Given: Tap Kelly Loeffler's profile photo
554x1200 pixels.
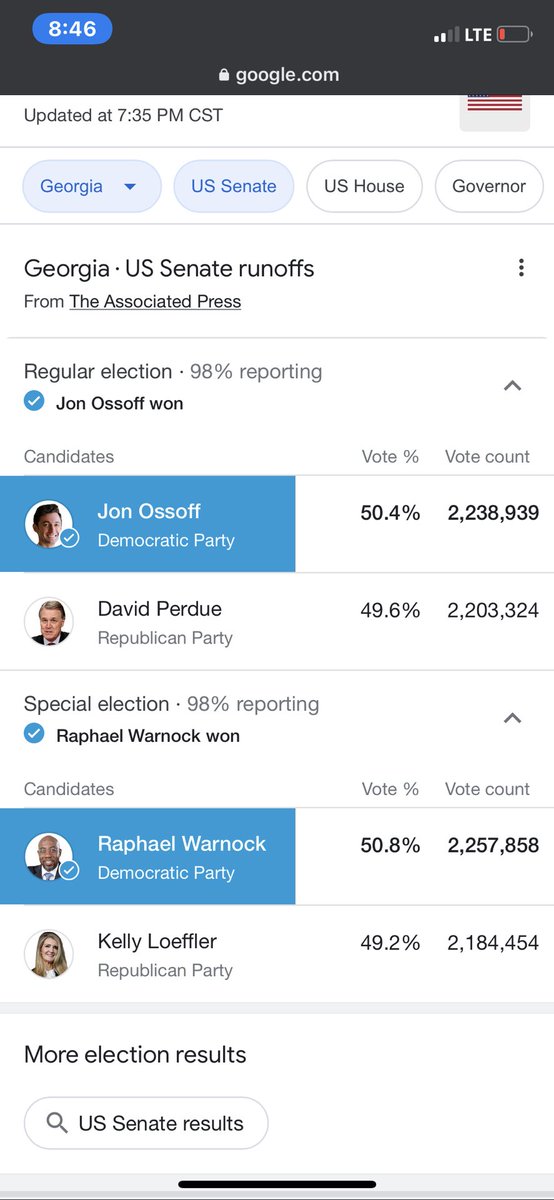Looking at the screenshot, I should pos(49,954).
